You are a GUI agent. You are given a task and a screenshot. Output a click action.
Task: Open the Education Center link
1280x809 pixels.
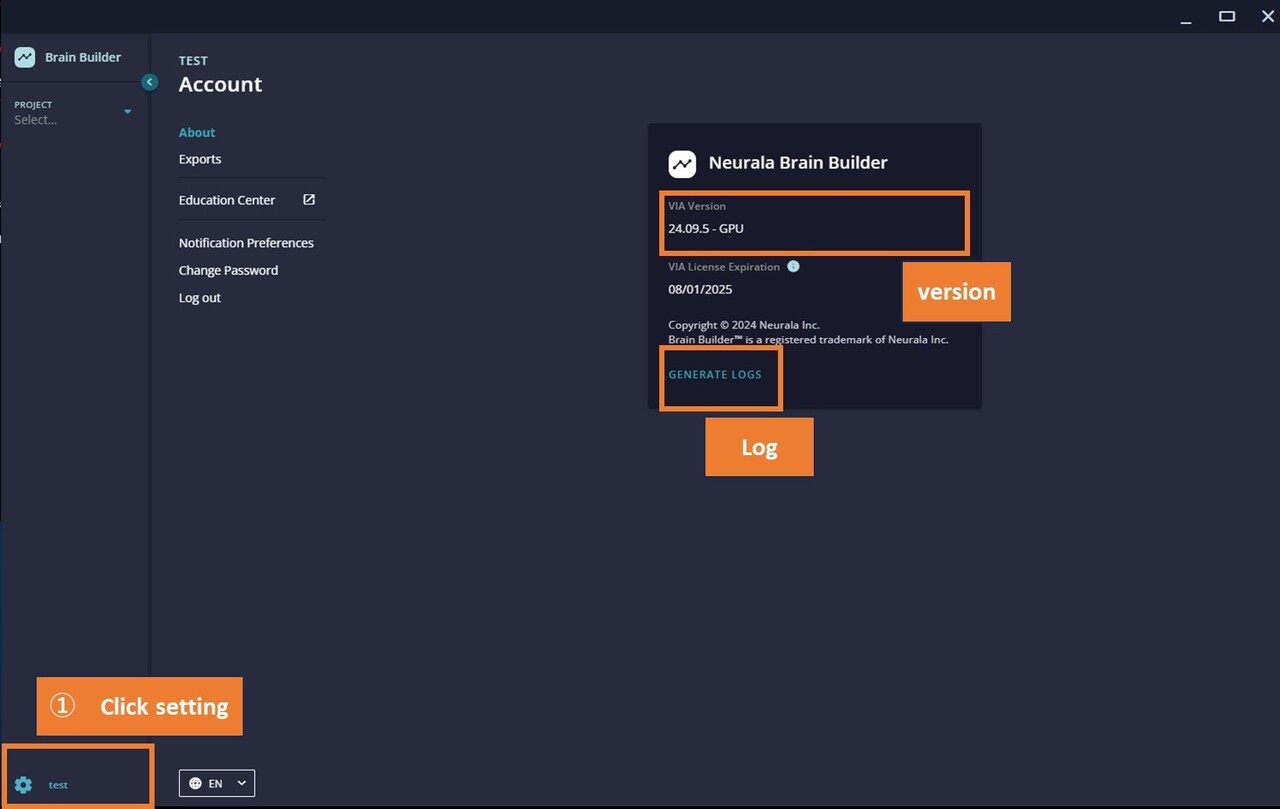(x=227, y=200)
